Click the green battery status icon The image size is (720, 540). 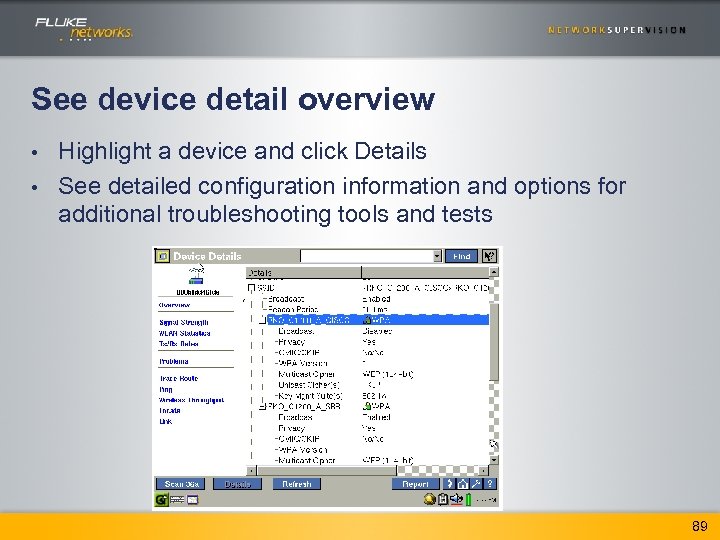(469, 499)
